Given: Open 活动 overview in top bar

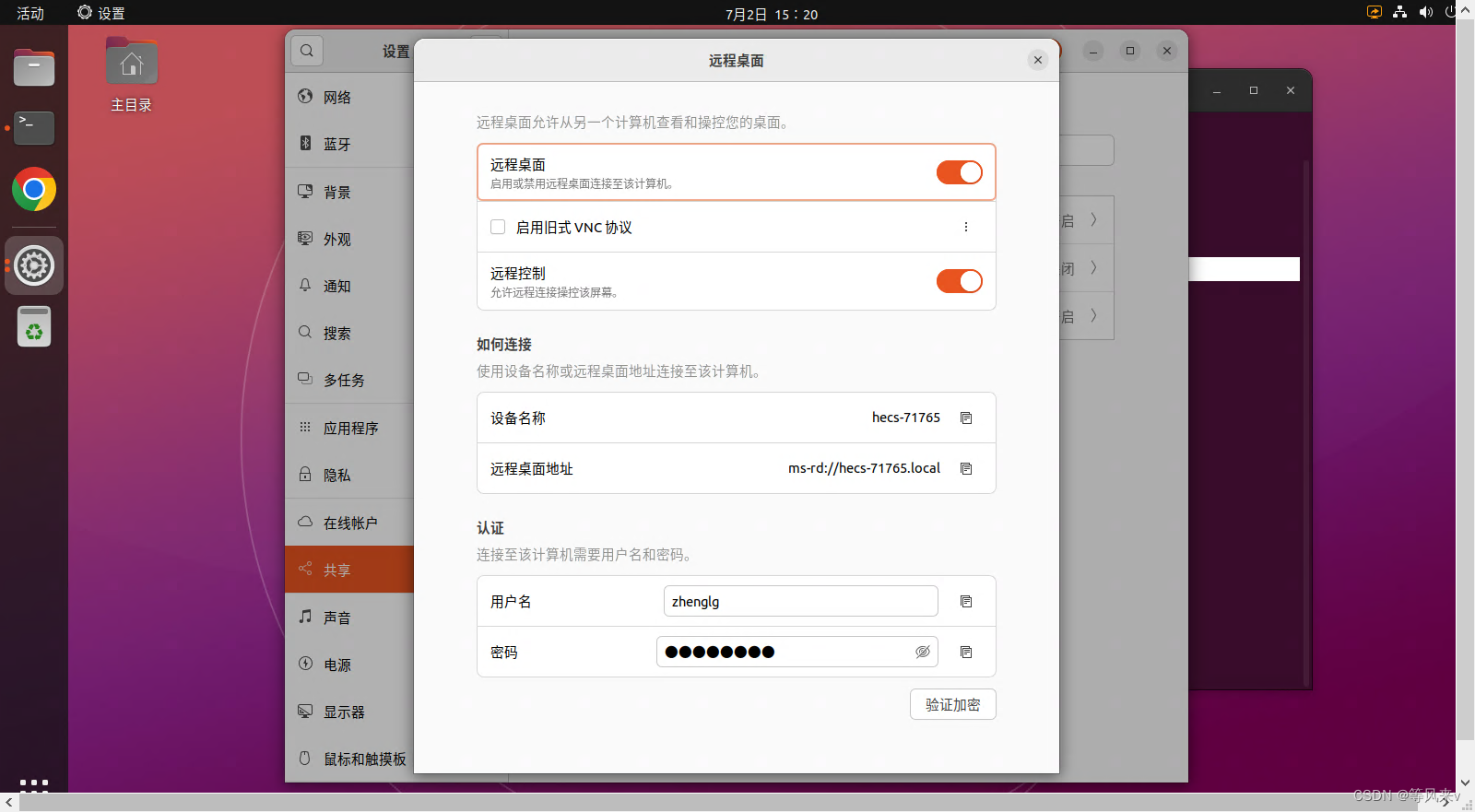Looking at the screenshot, I should 30,13.
